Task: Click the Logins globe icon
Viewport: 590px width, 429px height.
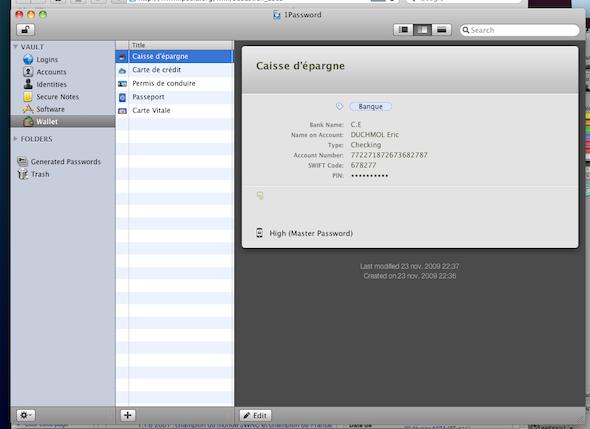Action: coord(28,59)
